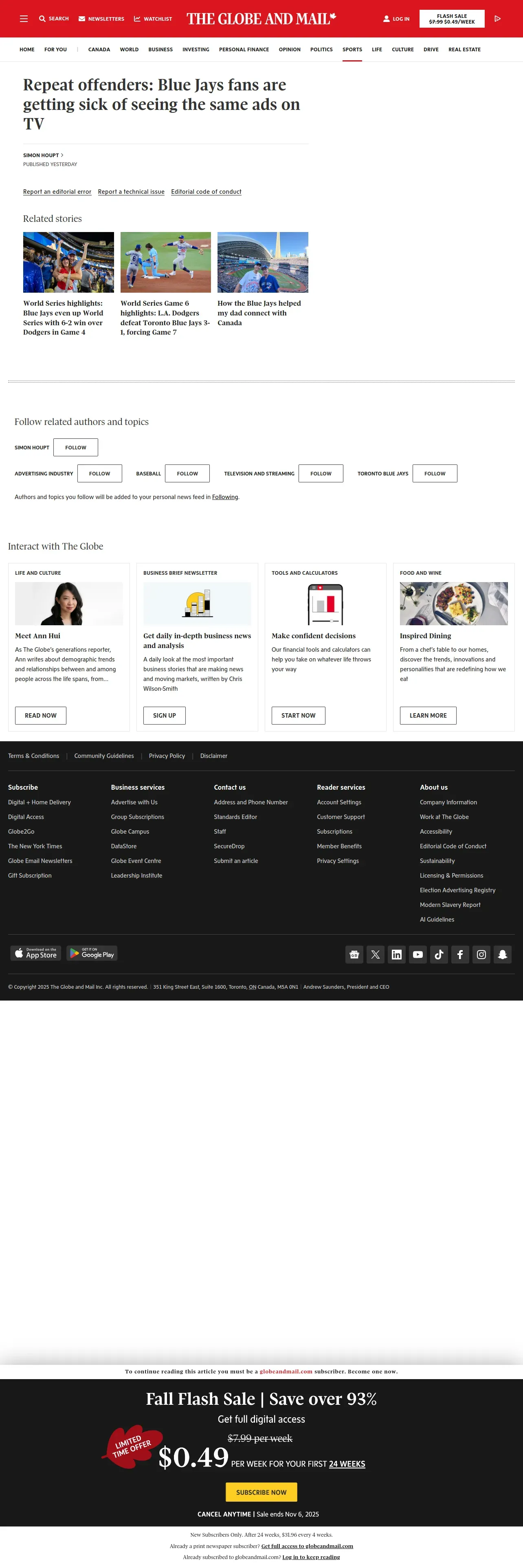Click the Search magnifier in header
523x1568 pixels.
[42, 19]
